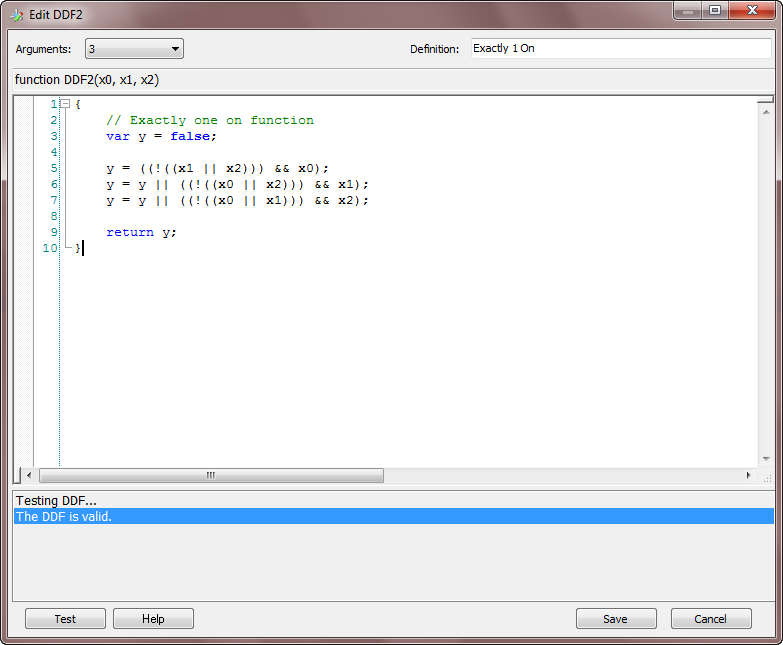Cancel editing the DDF
Image resolution: width=783 pixels, height=645 pixels.
tap(710, 619)
